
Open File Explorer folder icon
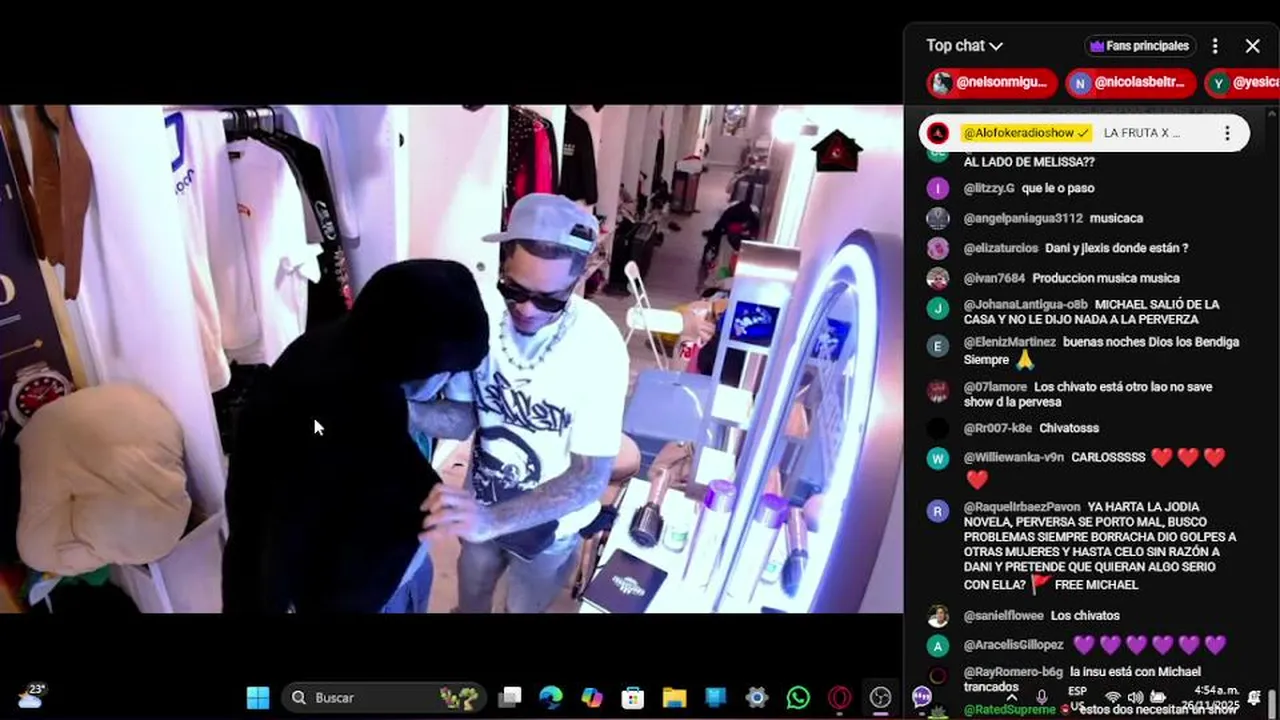(674, 697)
